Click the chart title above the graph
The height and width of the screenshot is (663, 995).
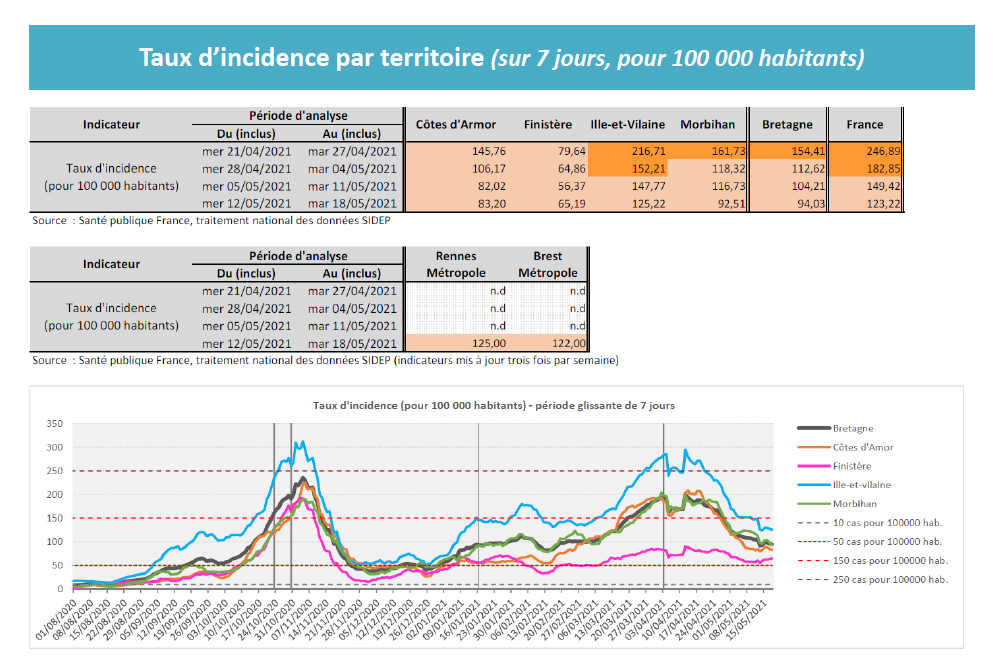(x=493, y=405)
